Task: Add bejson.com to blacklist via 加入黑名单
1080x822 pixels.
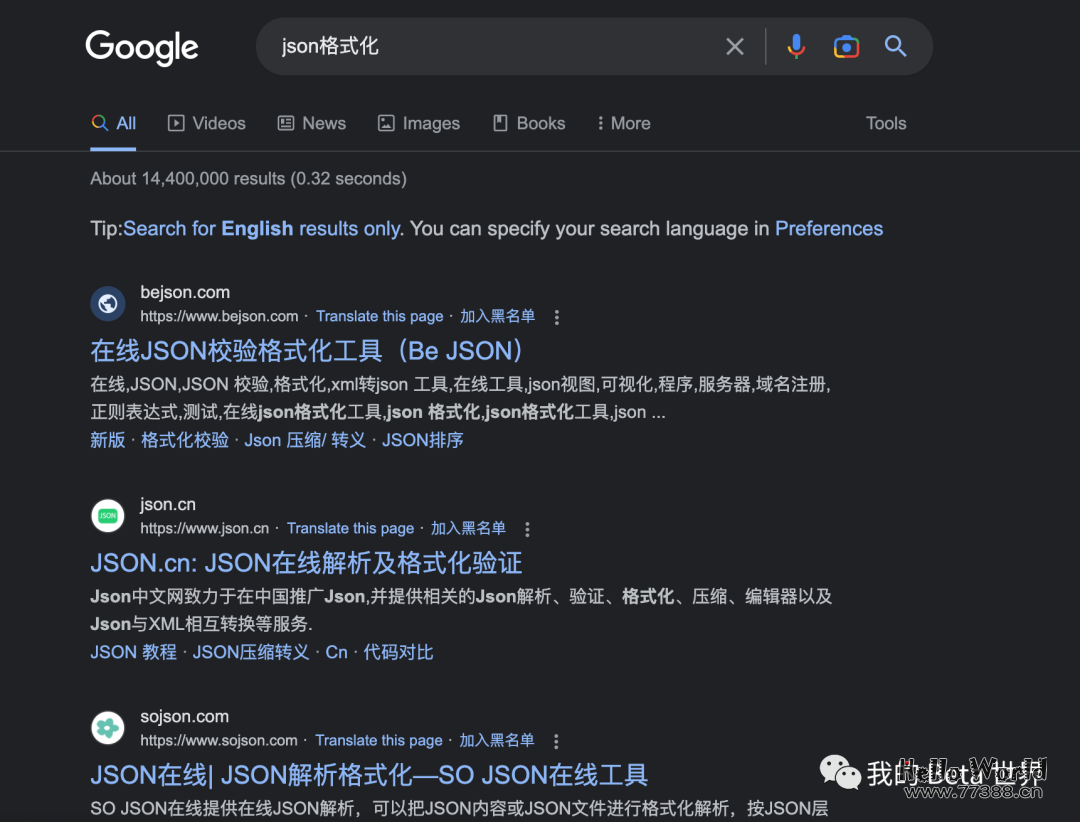Action: pos(497,316)
